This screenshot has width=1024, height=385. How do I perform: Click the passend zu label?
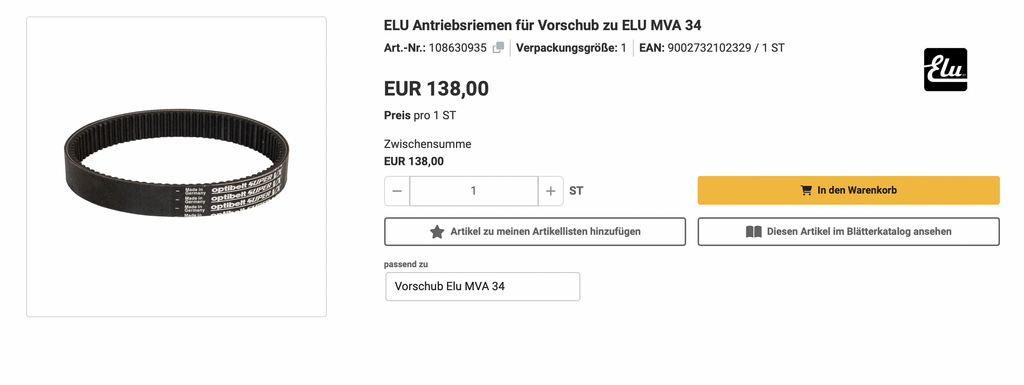point(406,264)
